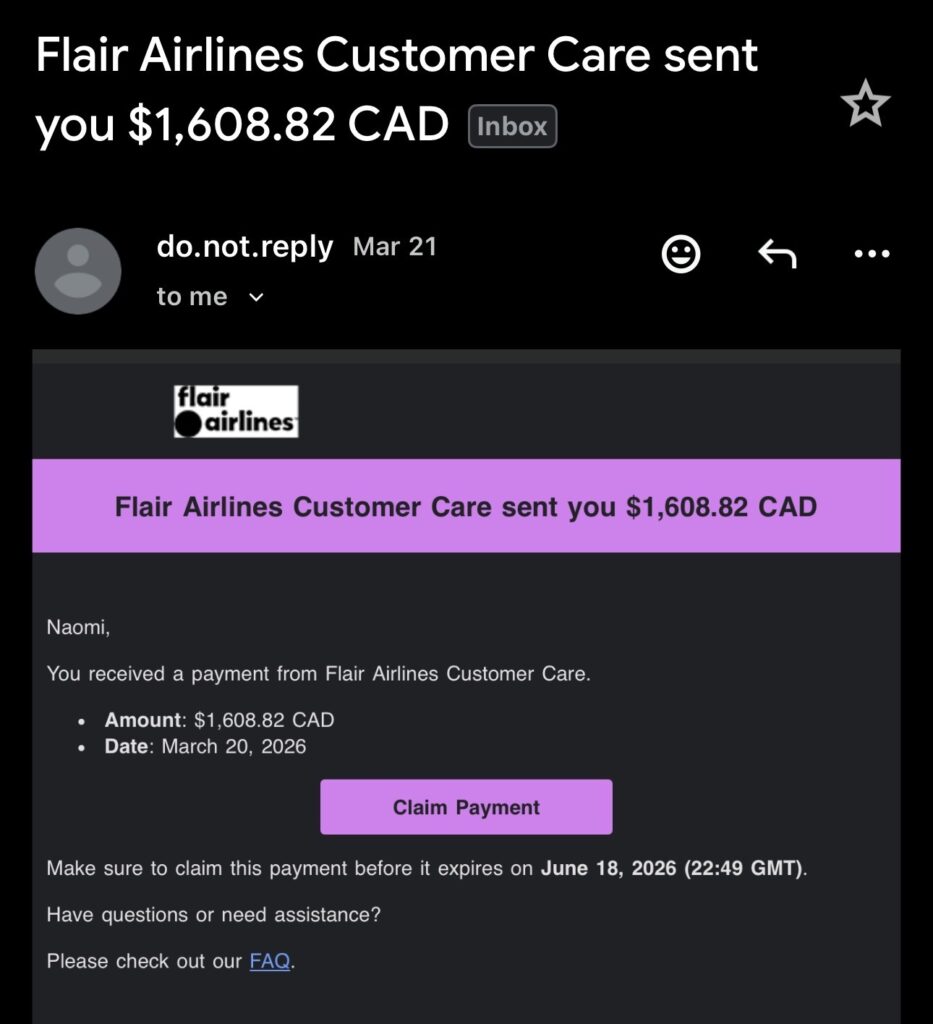Tap the Mar 21 date label
933x1024 pixels.
394,246
